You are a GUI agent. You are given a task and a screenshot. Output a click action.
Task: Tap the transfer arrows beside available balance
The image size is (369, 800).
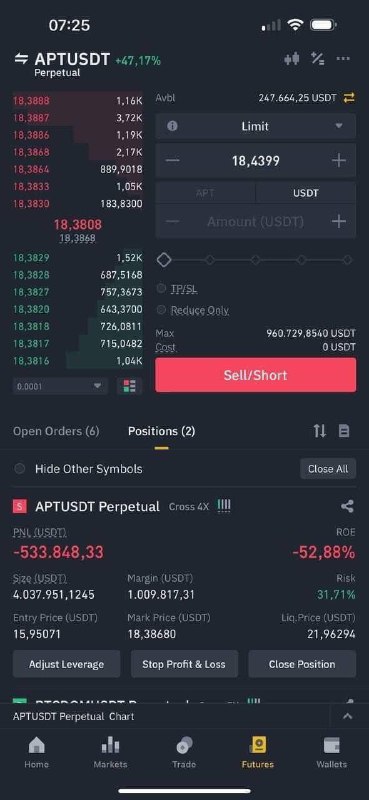(349, 97)
